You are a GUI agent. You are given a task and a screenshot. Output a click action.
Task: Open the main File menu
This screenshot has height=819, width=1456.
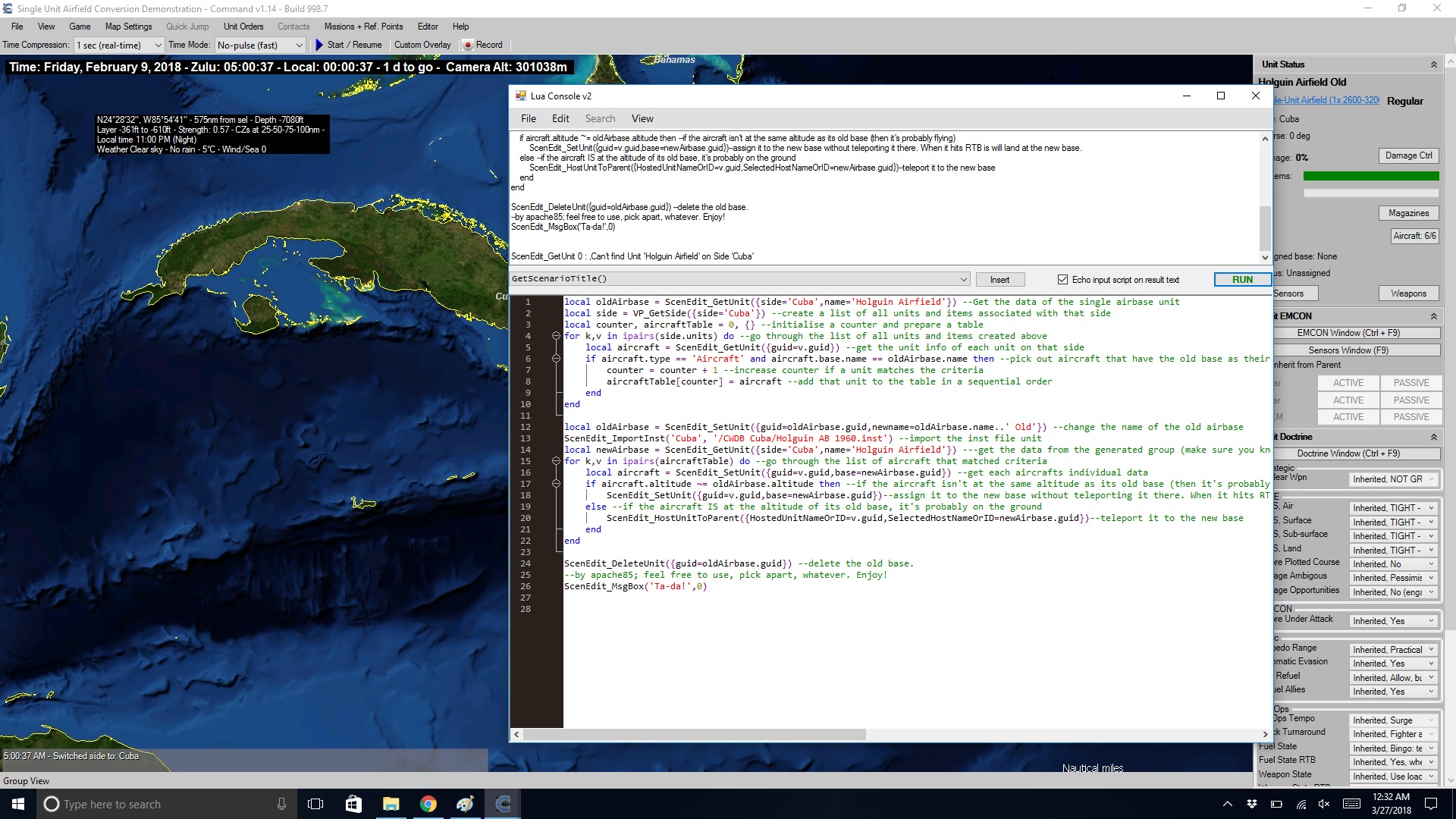point(17,27)
